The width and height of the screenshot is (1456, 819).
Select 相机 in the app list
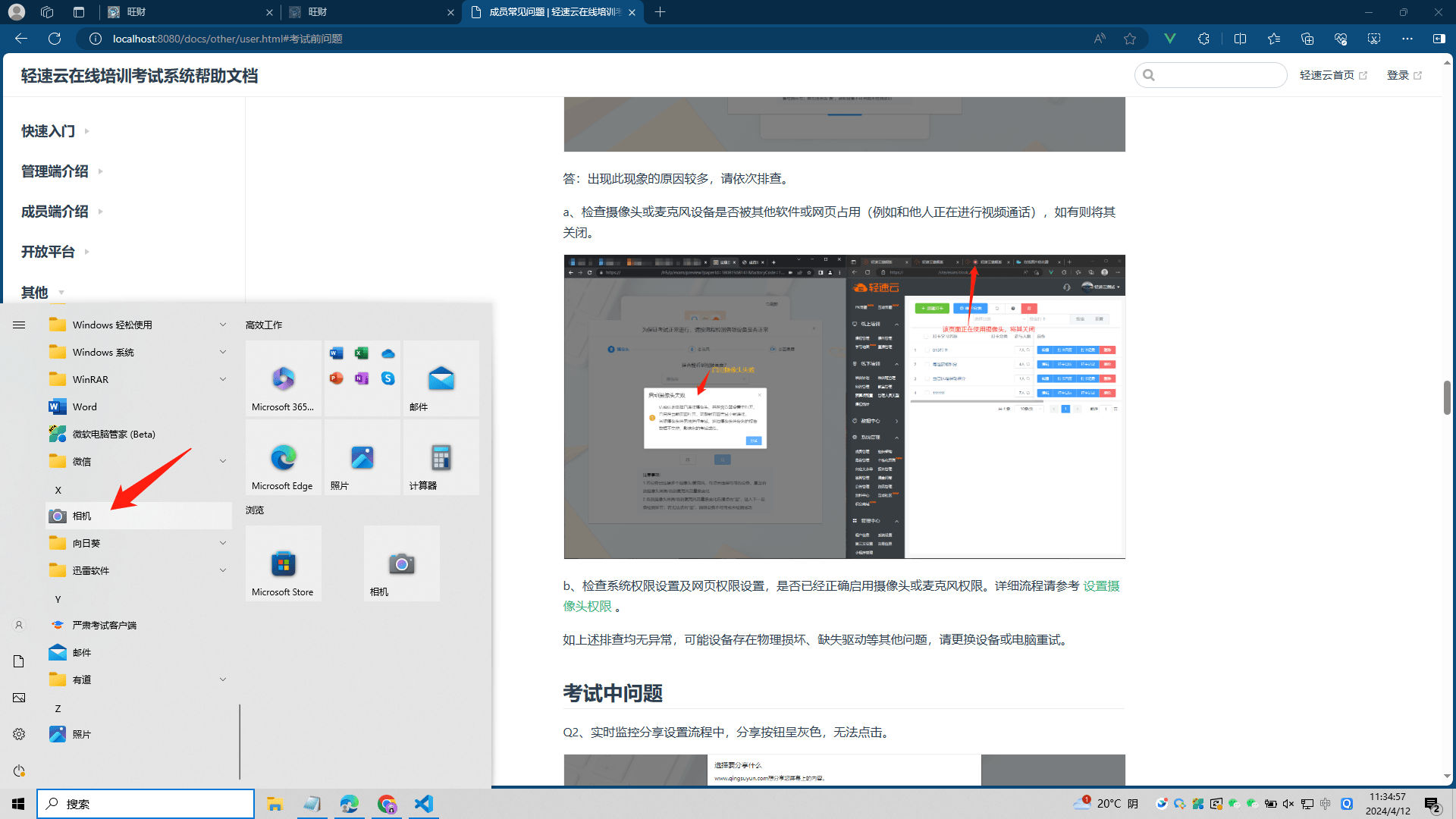click(82, 516)
